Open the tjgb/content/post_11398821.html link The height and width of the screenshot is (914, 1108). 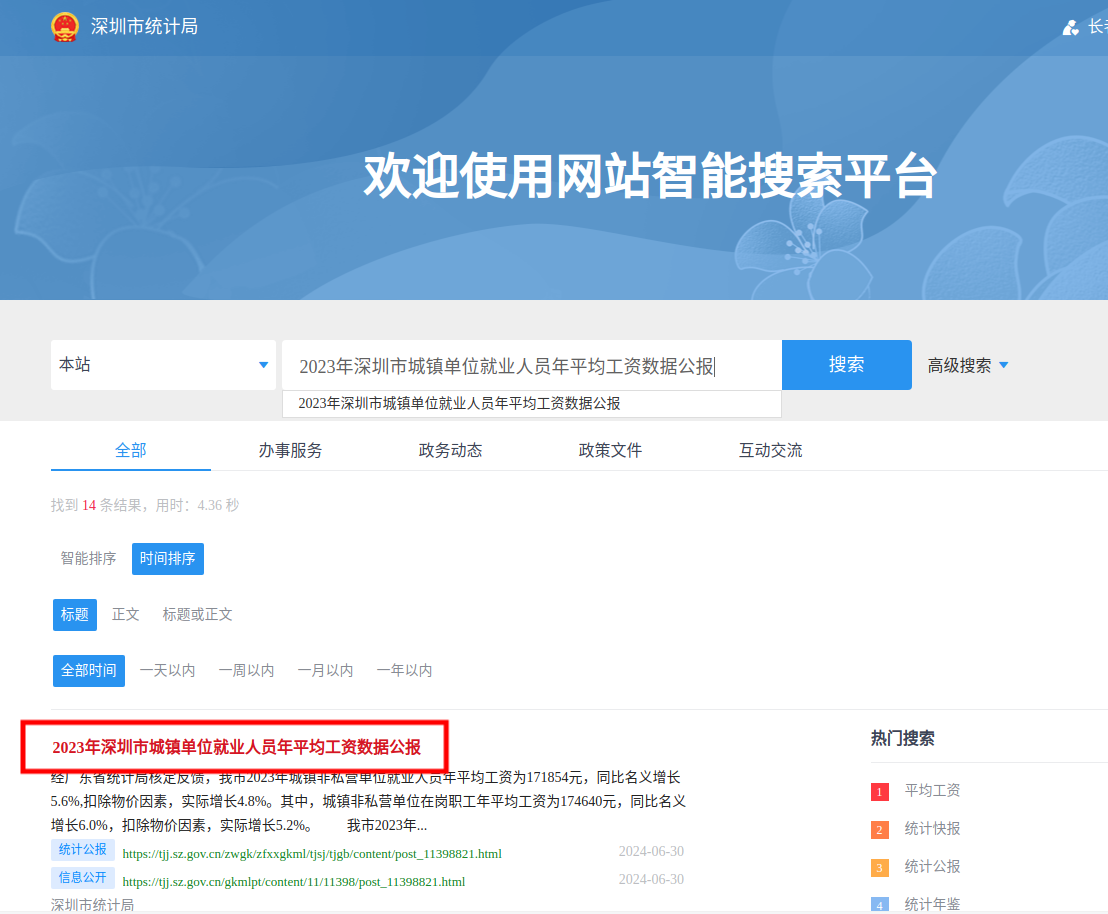(312, 854)
